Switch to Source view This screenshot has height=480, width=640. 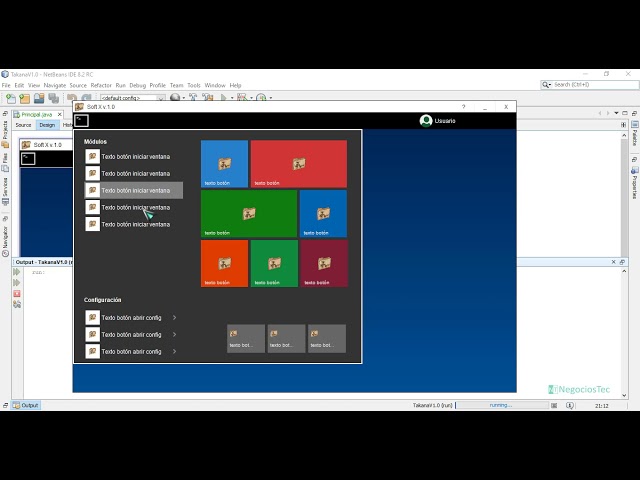[23, 125]
